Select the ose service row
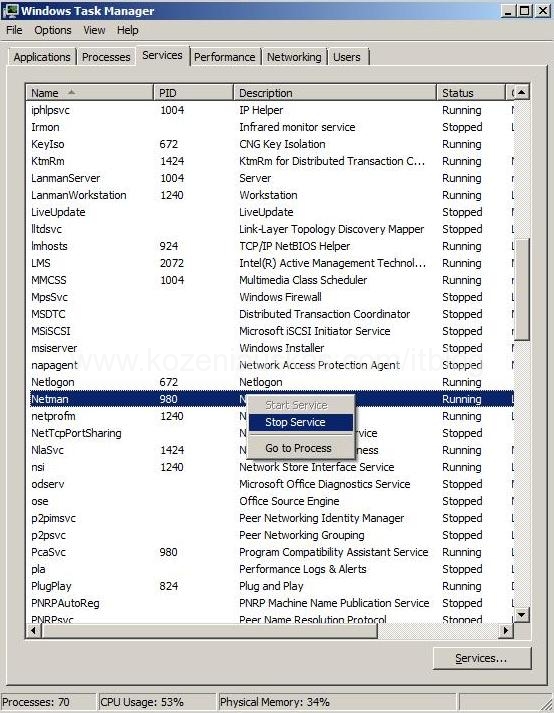554x713 pixels. [272, 502]
